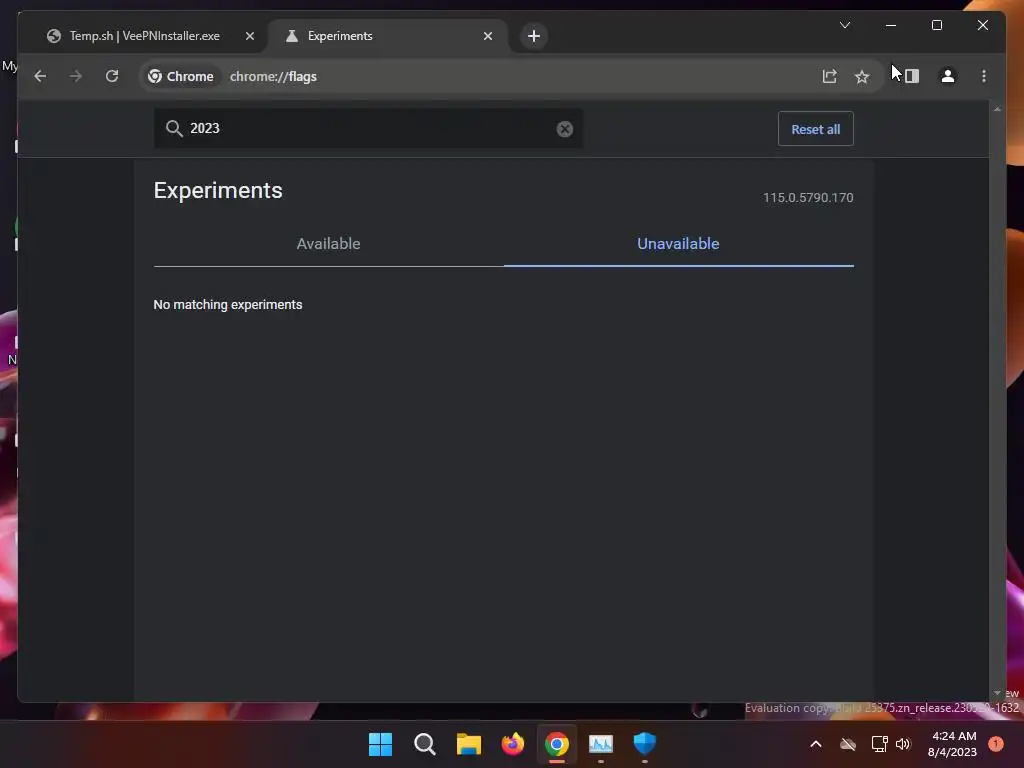
Task: Switch to the Available tab
Action: (328, 244)
